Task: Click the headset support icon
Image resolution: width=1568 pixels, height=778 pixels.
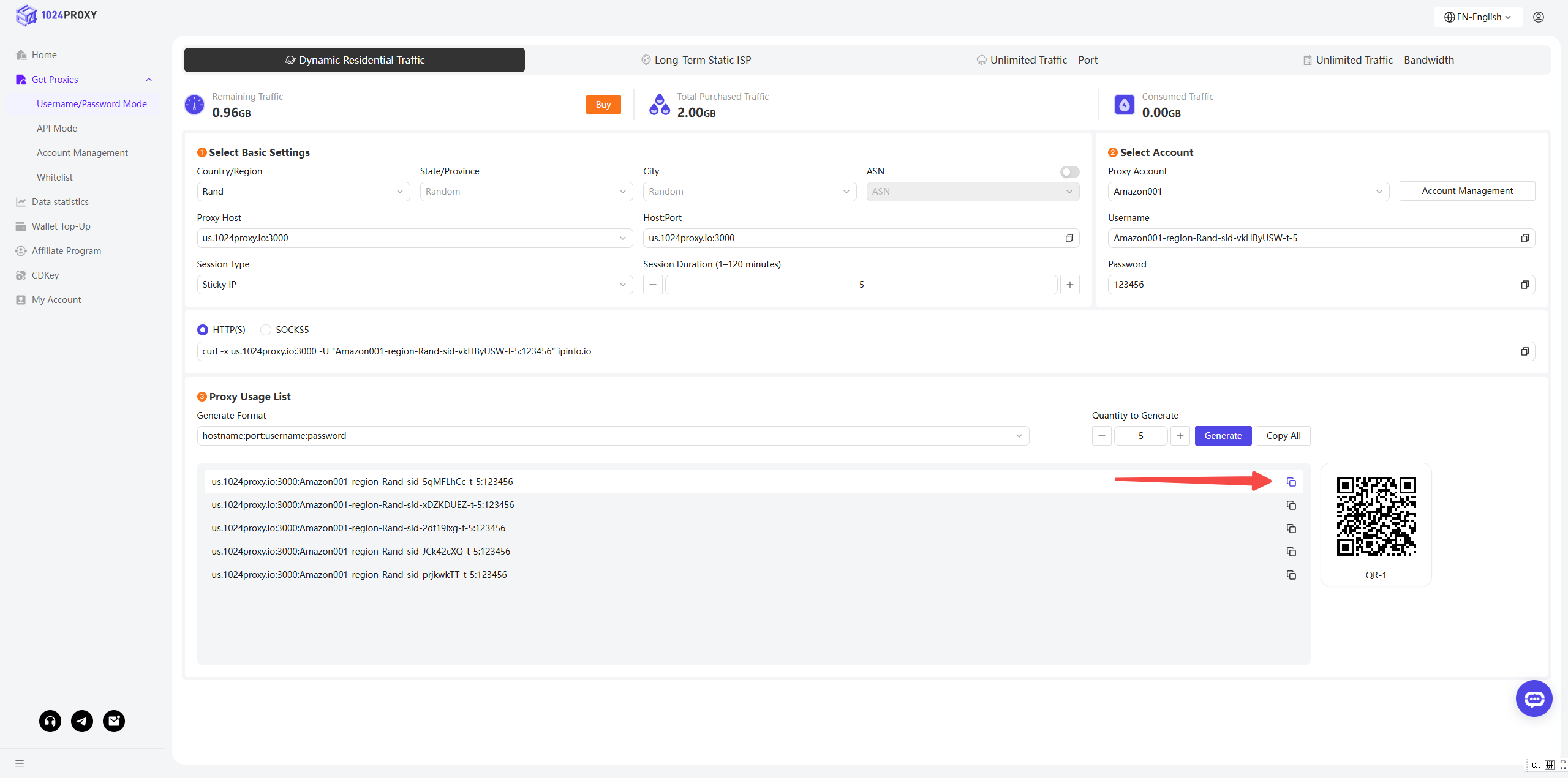Action: tap(50, 721)
